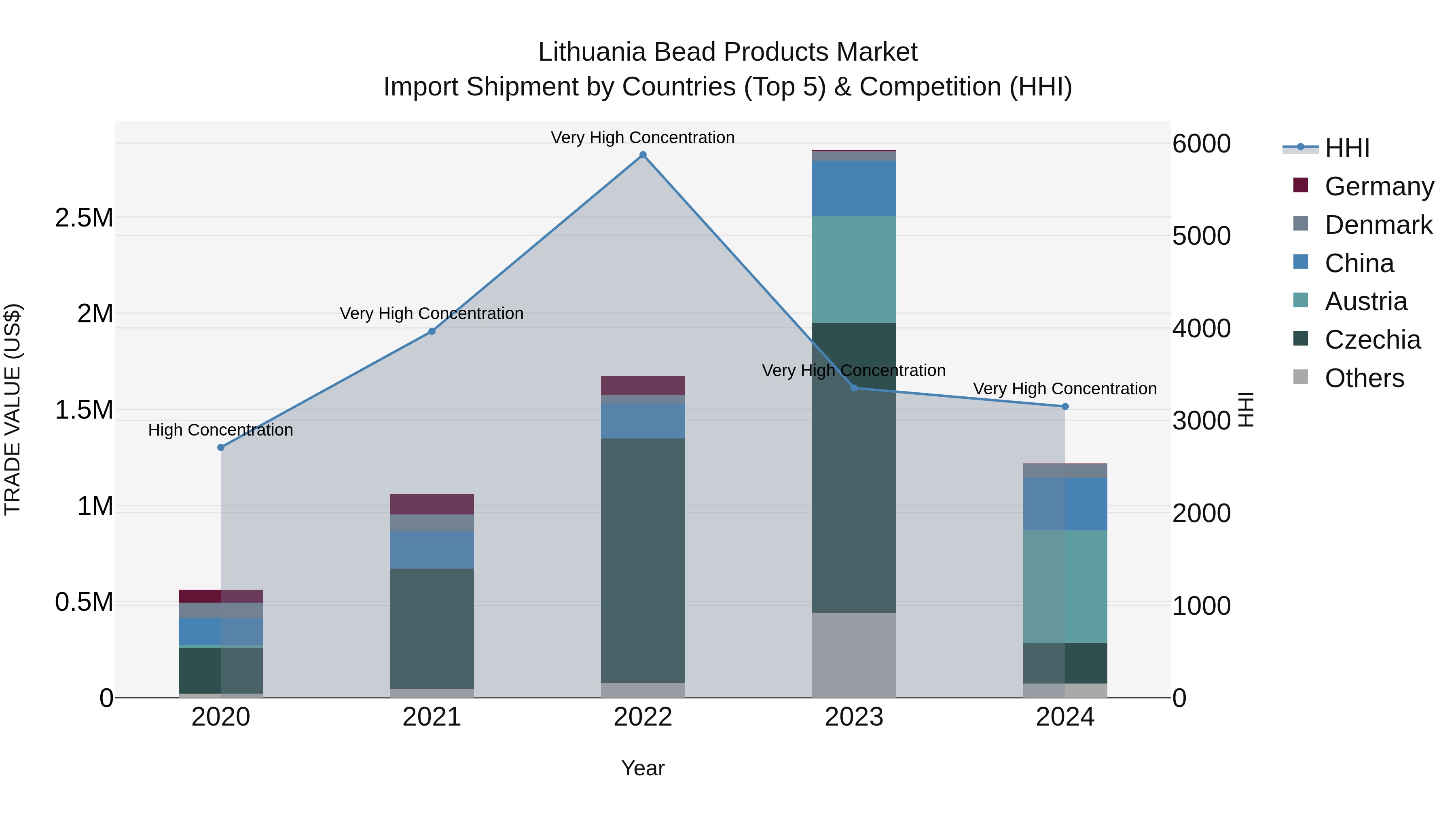This screenshot has height=819, width=1456.
Task: Click the China segment of 2024 bar
Action: 1065,504
